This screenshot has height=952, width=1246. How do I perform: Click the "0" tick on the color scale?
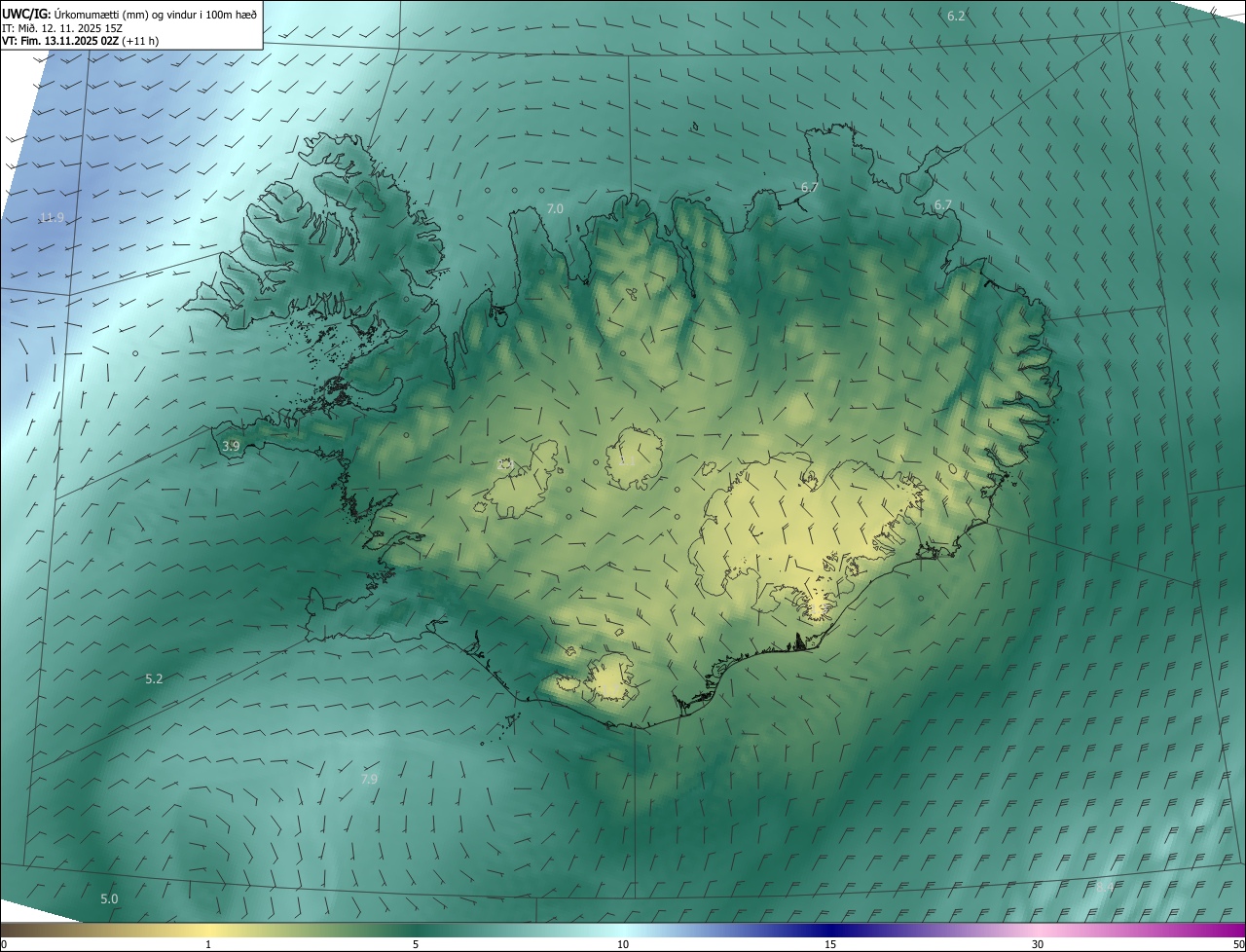(x=4, y=944)
